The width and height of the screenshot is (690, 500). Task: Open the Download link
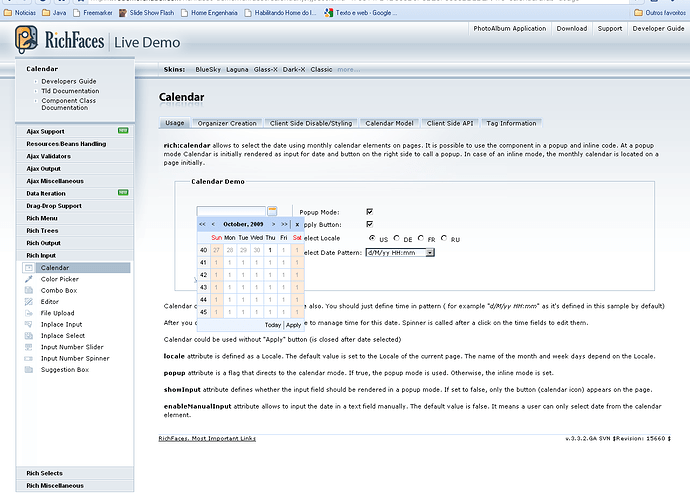572,29
